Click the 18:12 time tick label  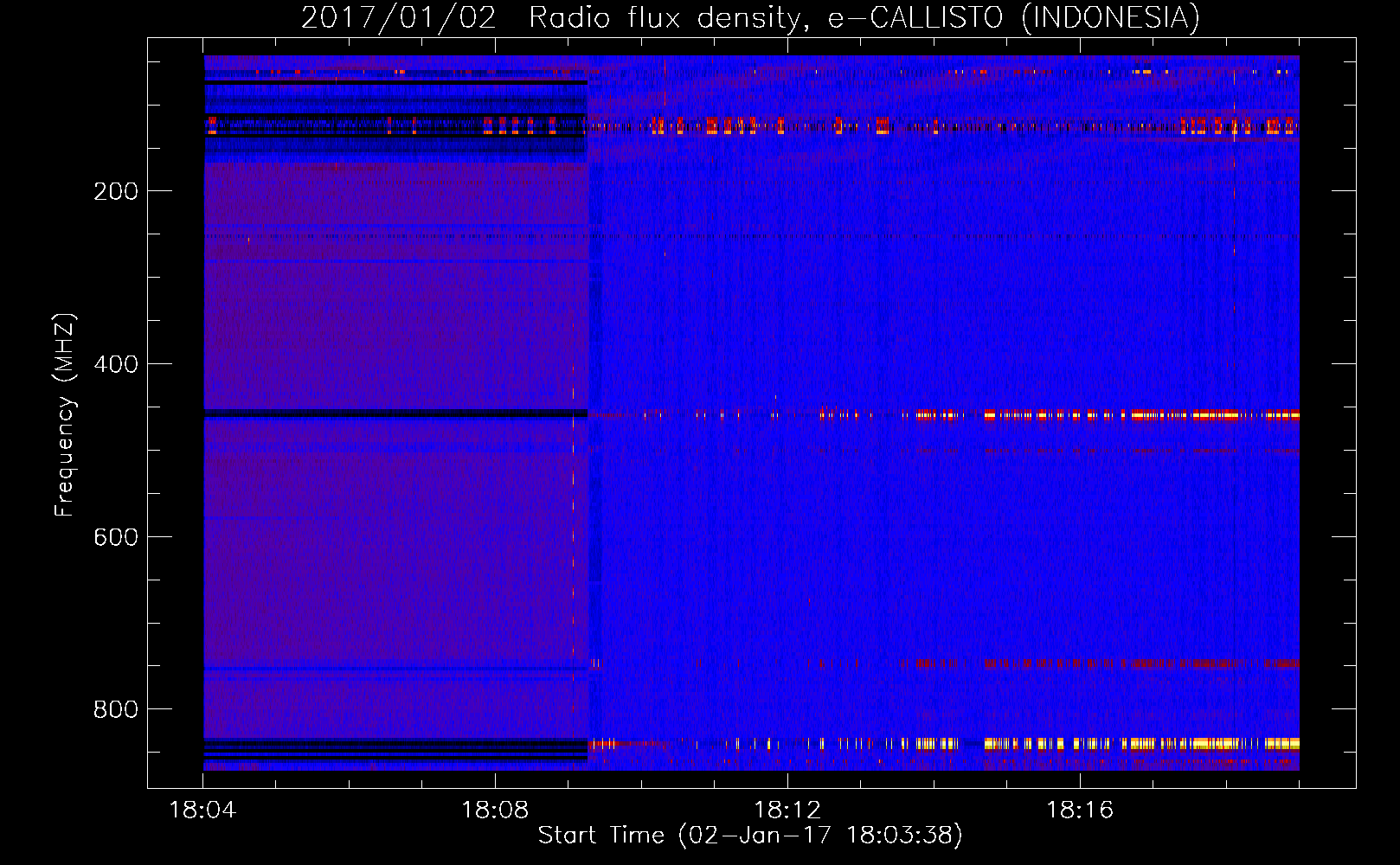tap(787, 811)
